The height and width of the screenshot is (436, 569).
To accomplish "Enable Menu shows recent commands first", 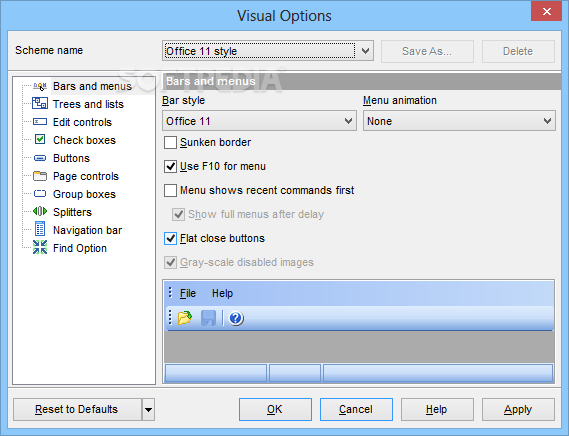I will coord(171,190).
